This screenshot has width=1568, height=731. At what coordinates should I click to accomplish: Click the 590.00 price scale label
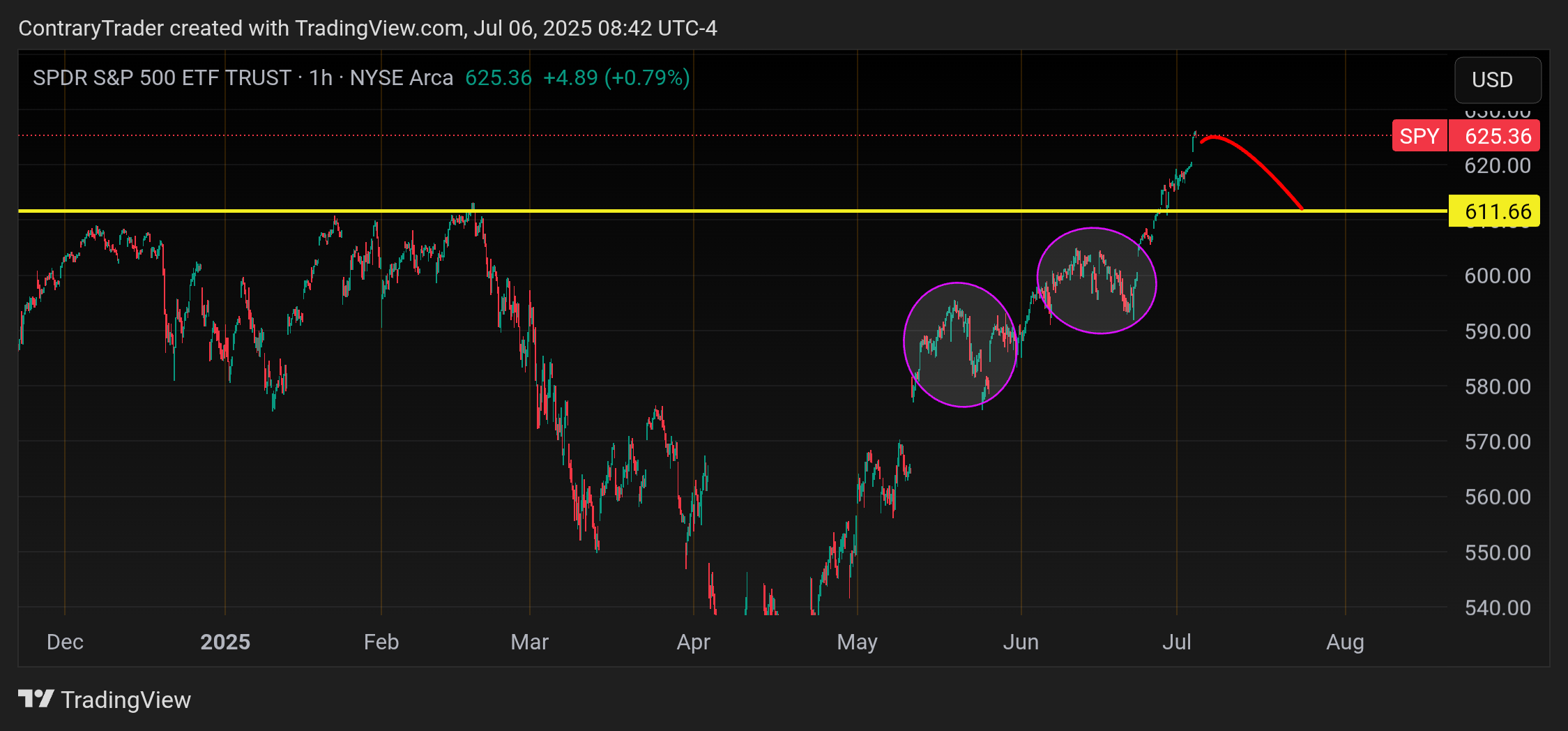click(1498, 331)
